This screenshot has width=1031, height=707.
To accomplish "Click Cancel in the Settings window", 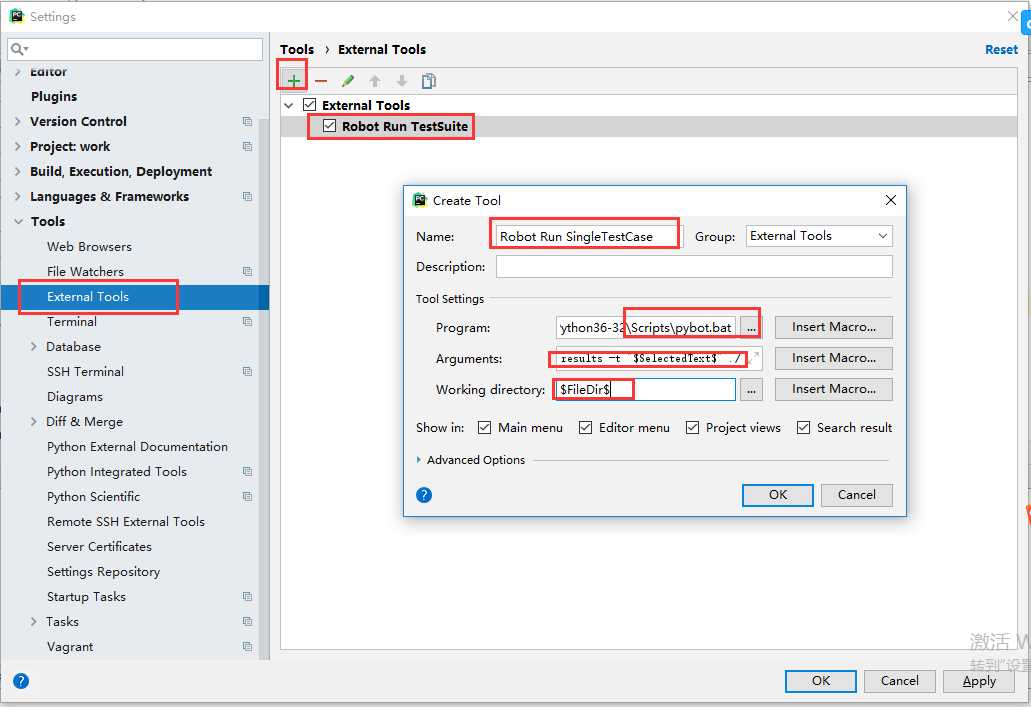I will click(x=899, y=681).
